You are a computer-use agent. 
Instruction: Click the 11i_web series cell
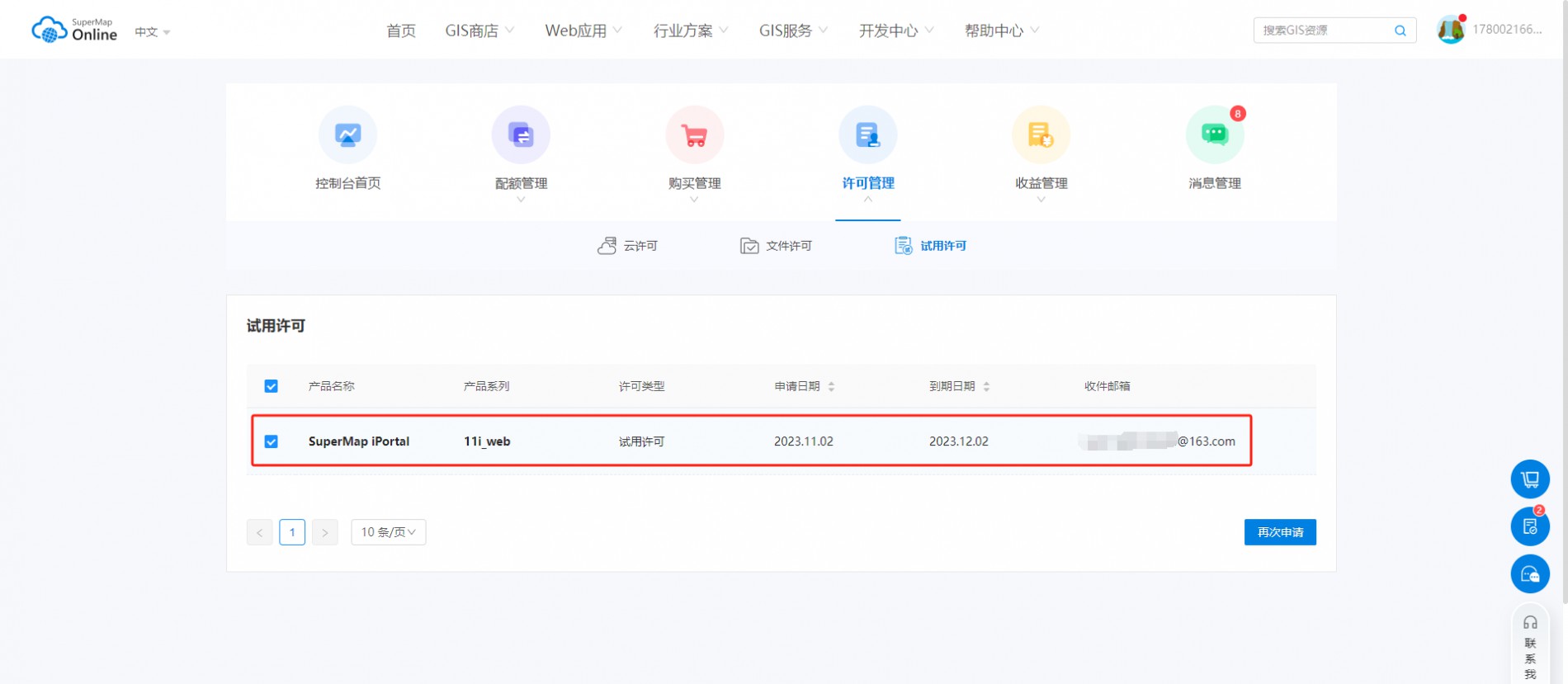coord(487,441)
